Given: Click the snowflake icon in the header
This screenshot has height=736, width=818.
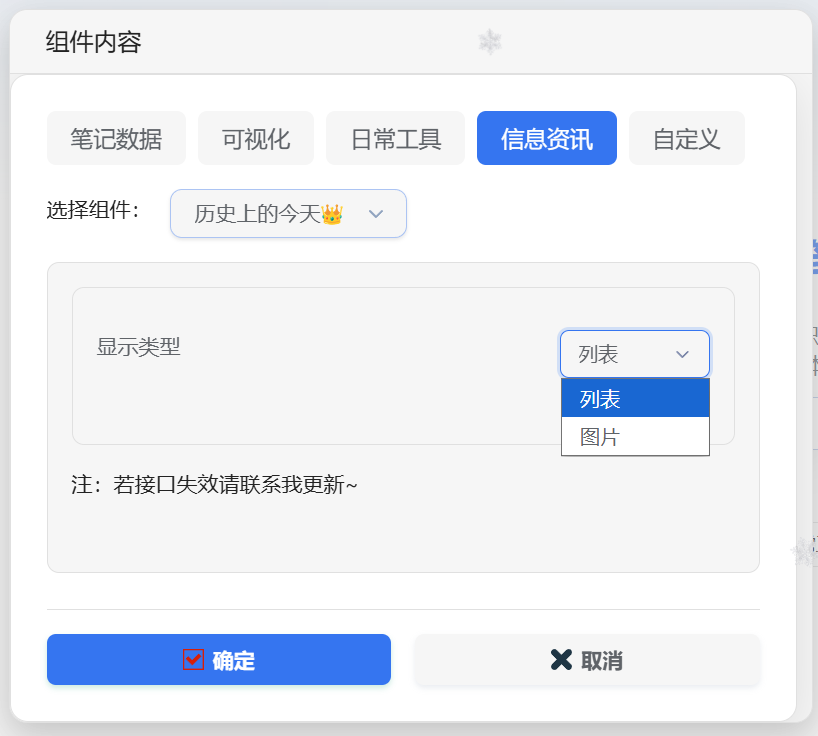Looking at the screenshot, I should point(490,42).
